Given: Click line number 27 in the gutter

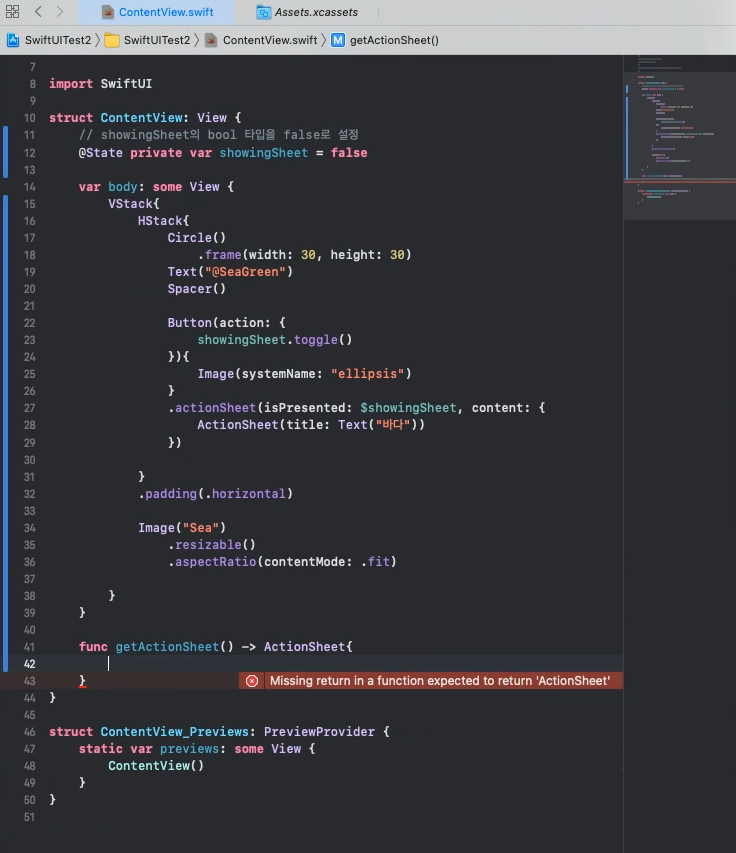Looking at the screenshot, I should [x=29, y=408].
